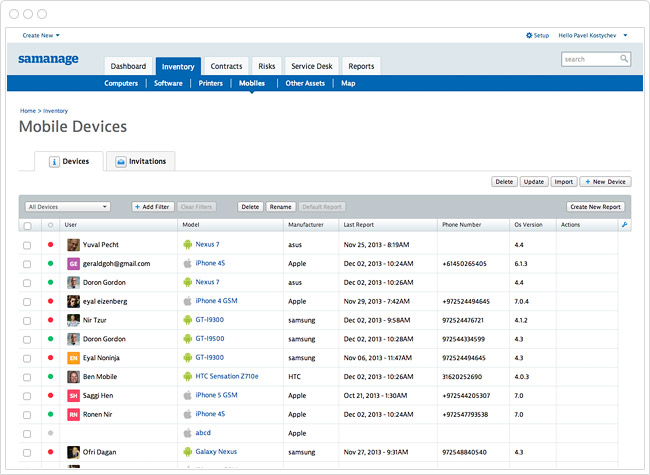Open the Galaxy Nexus device link
The width and height of the screenshot is (650, 475).
216,452
